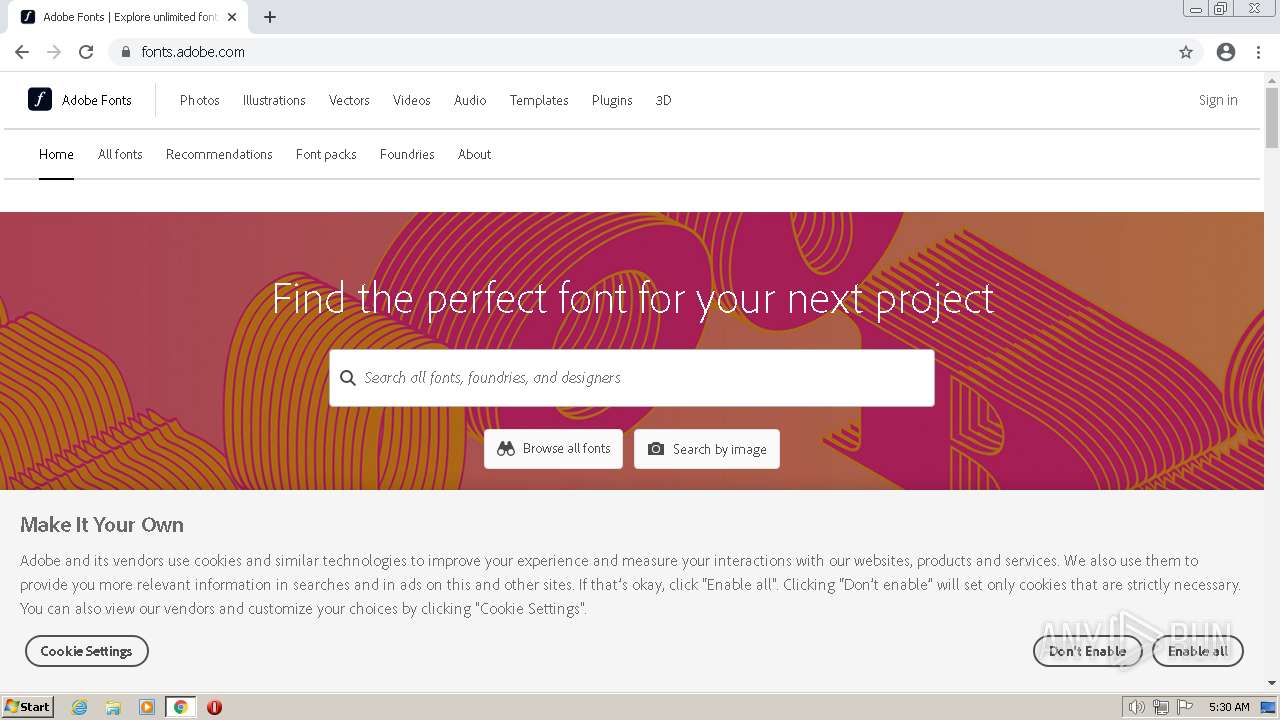Switch to the Foundries tab
This screenshot has width=1280, height=720.
407,154
